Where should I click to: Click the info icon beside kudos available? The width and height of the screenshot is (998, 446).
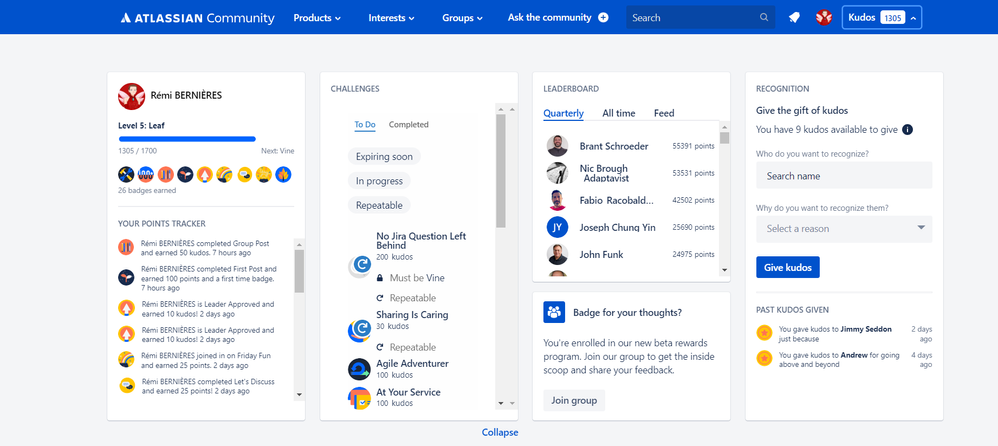tap(908, 130)
